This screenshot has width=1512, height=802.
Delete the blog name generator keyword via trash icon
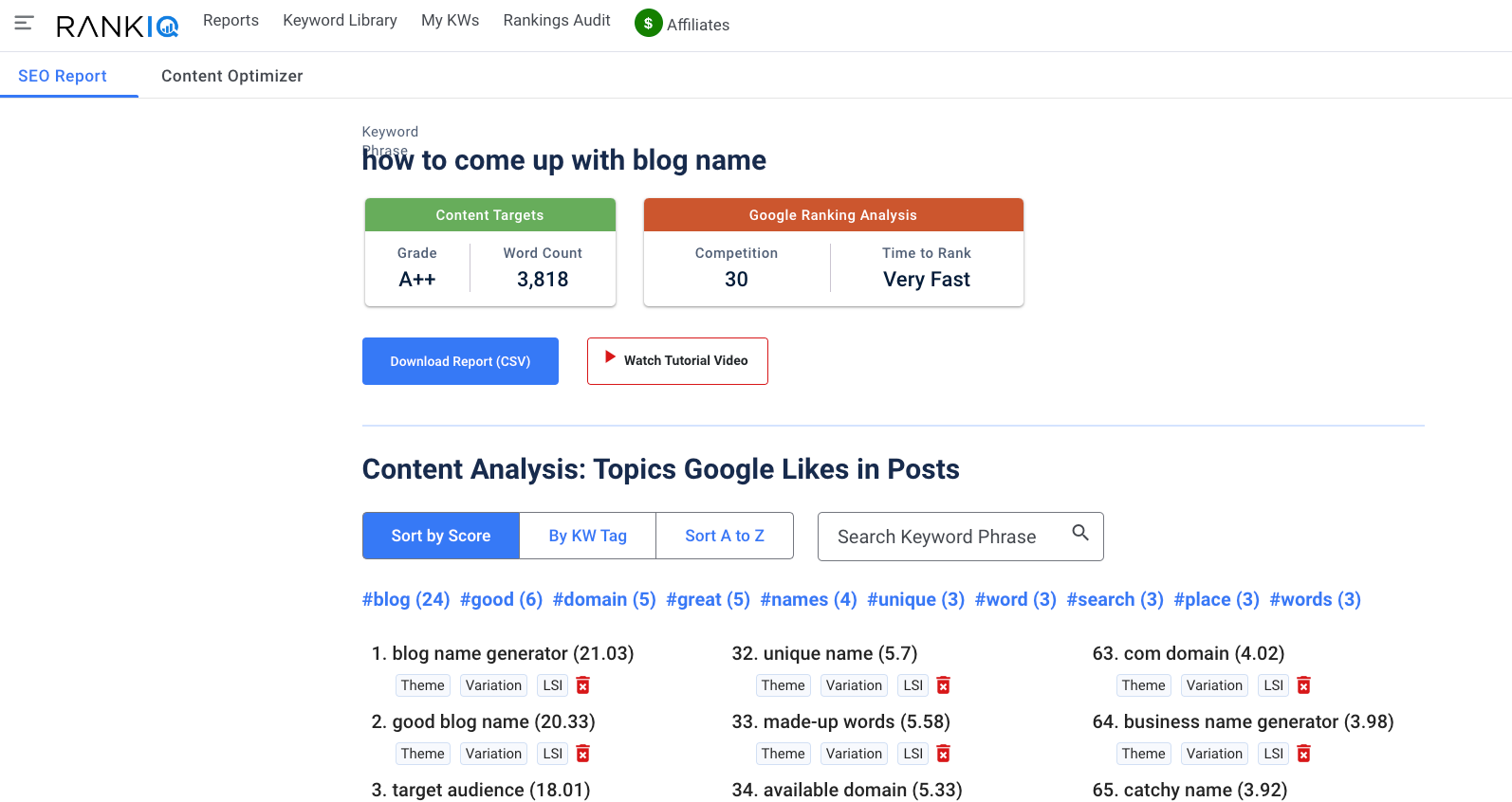click(582, 684)
